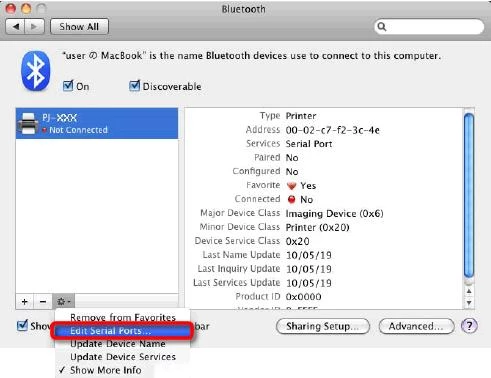Click the large Bluetooth logo icon
The height and width of the screenshot is (378, 491).
(36, 71)
